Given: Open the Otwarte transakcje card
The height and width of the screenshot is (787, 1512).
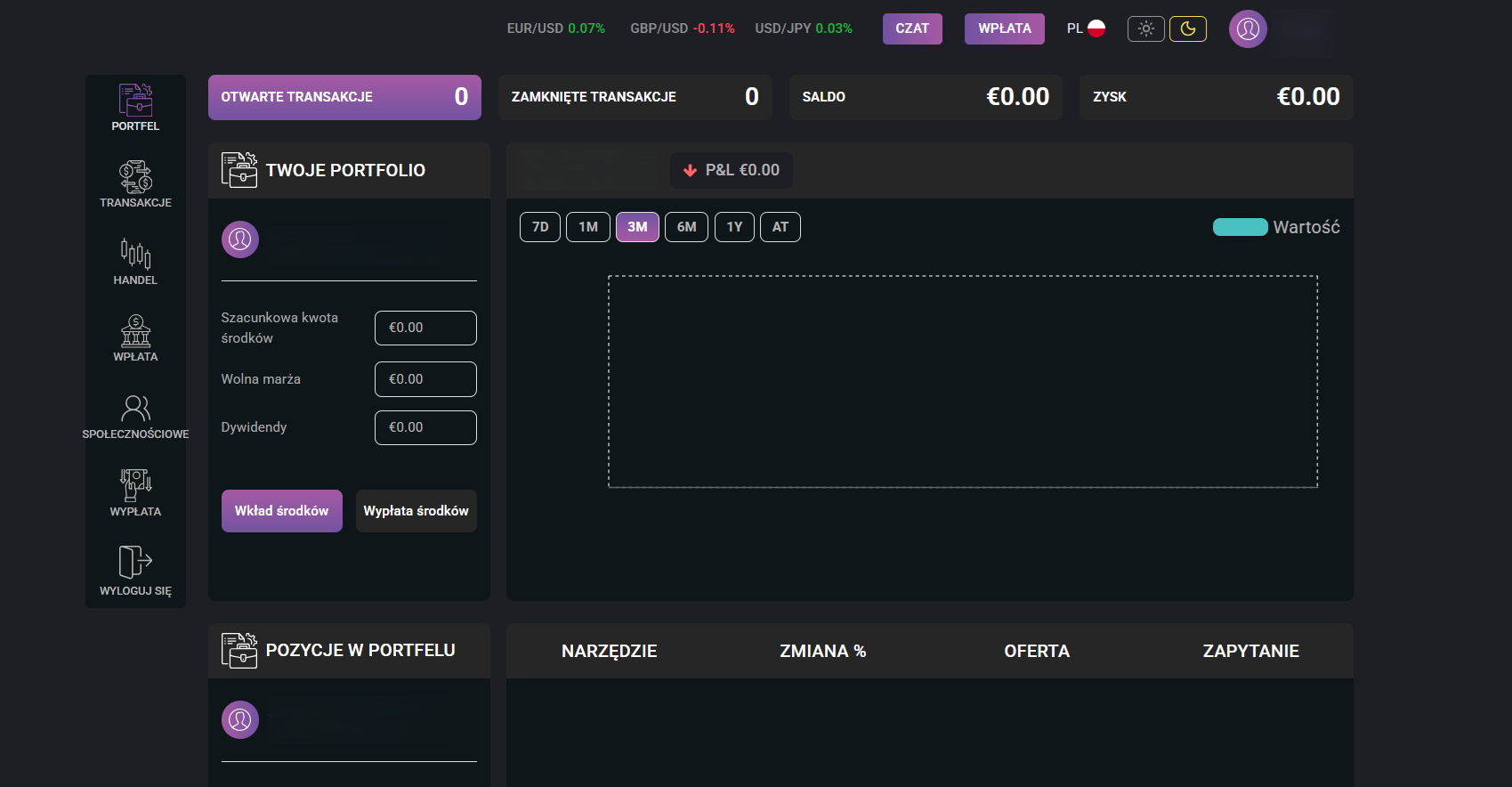Looking at the screenshot, I should 344,97.
